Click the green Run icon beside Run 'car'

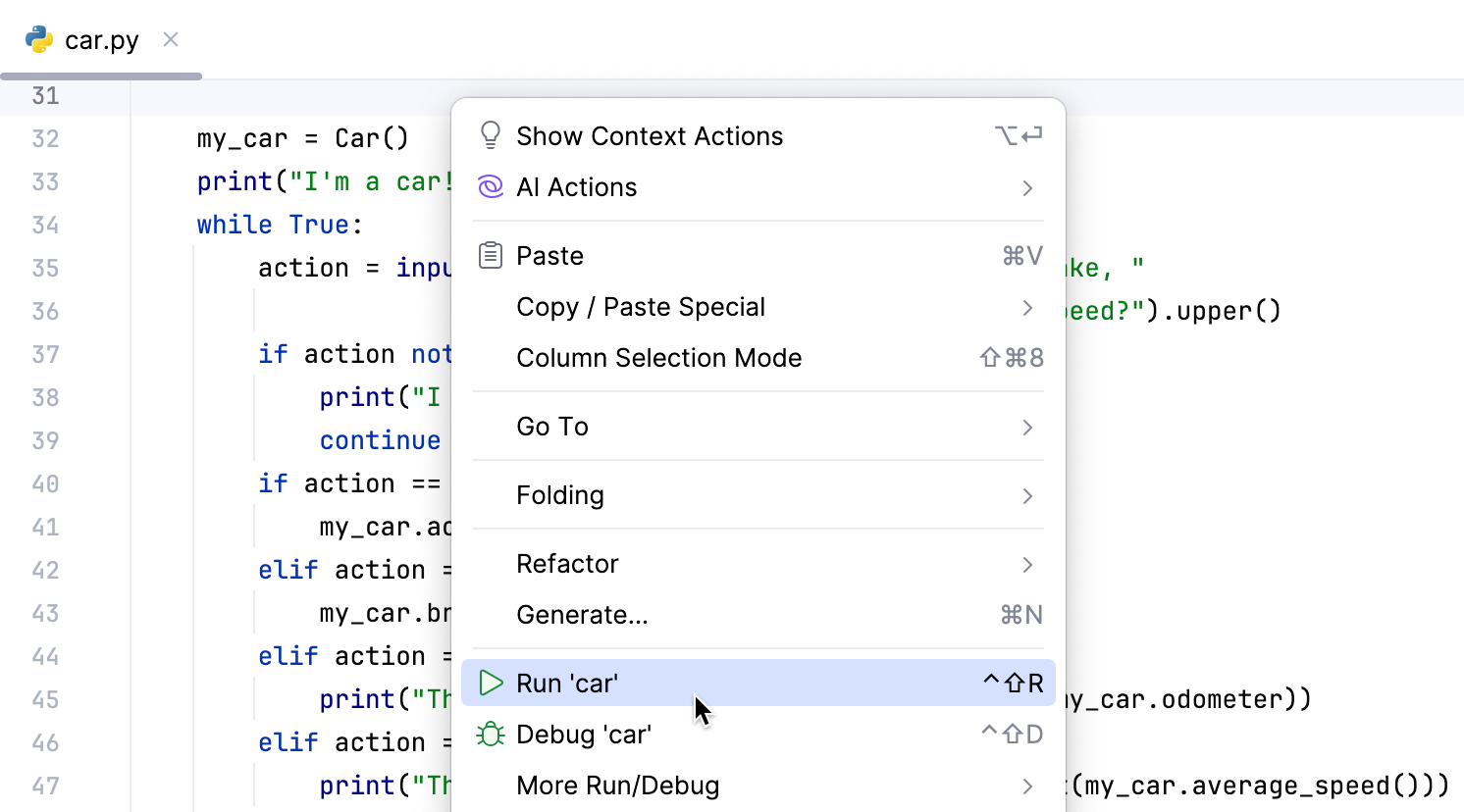[490, 683]
